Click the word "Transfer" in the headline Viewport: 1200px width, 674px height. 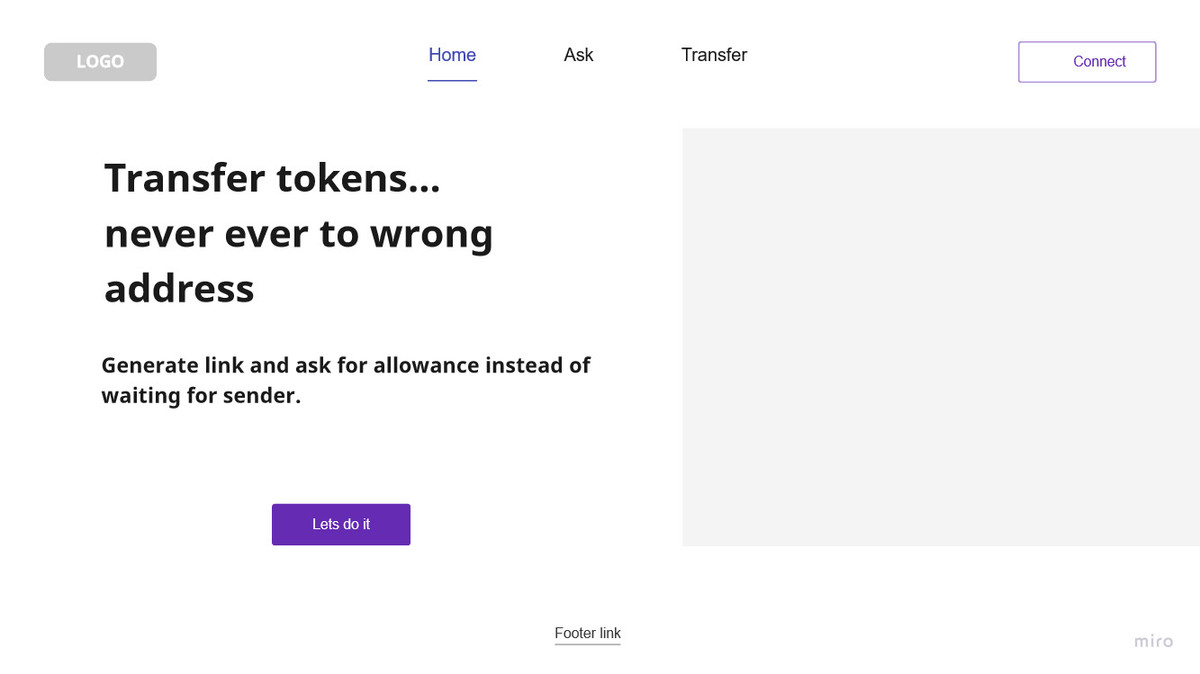point(184,179)
